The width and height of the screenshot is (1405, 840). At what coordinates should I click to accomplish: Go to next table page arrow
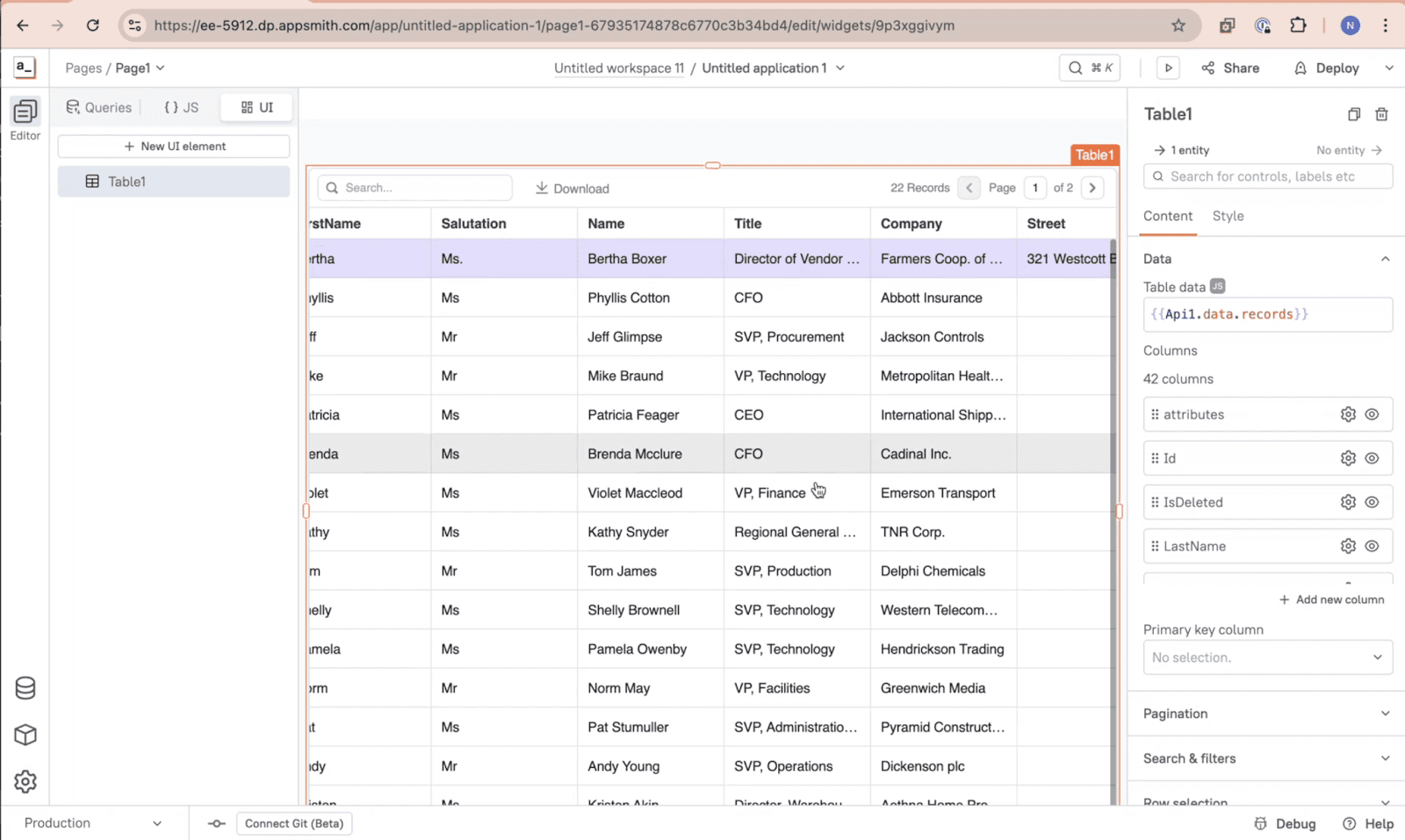click(x=1092, y=188)
